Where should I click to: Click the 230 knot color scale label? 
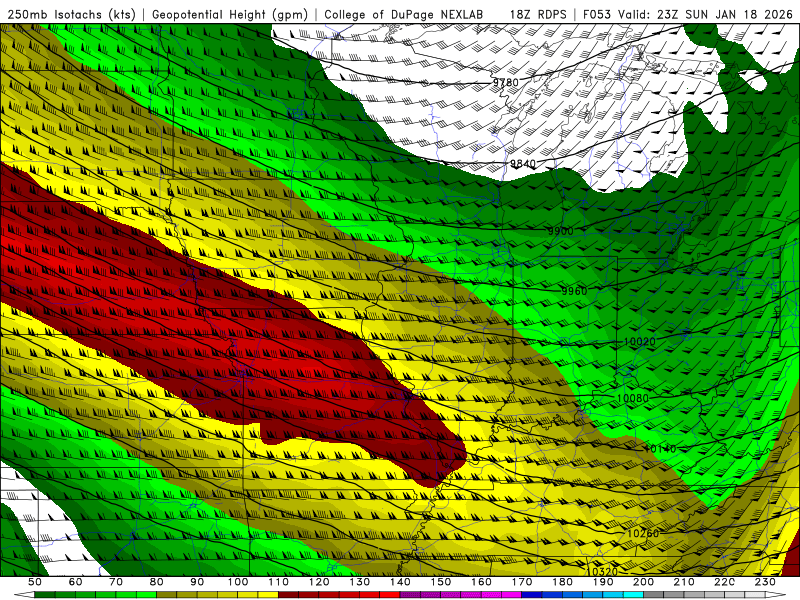pos(765,582)
